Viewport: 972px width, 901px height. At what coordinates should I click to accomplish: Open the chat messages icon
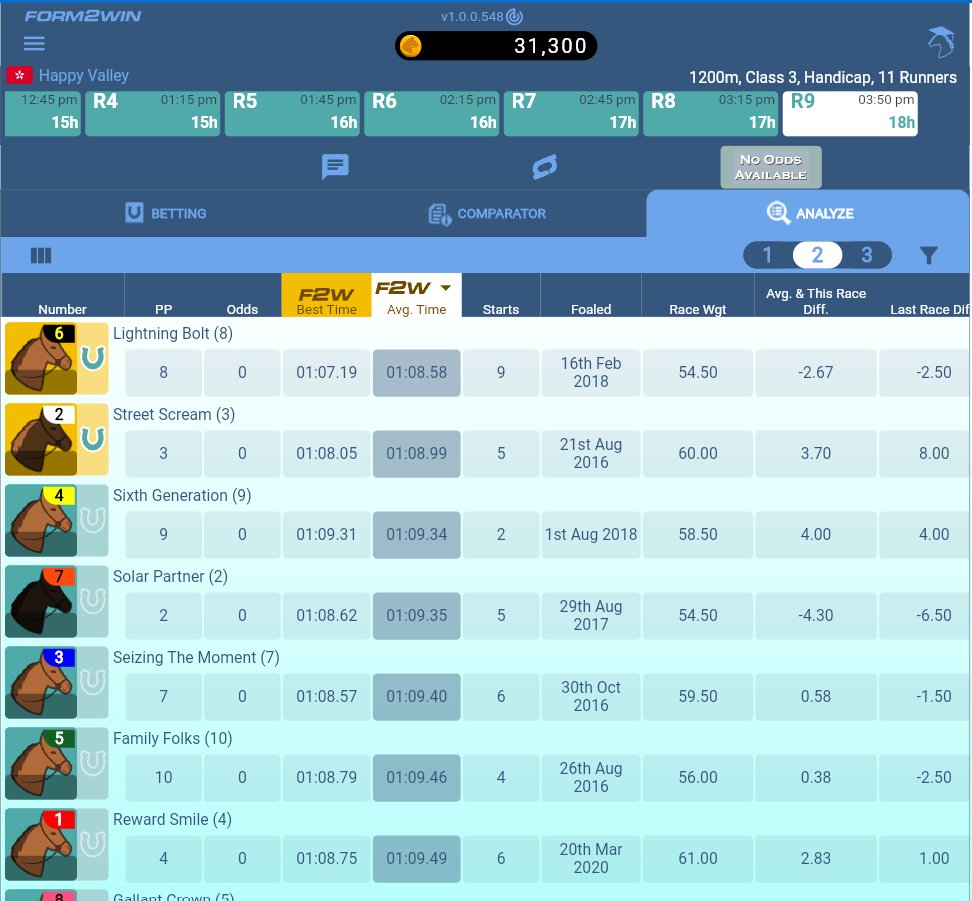(335, 167)
